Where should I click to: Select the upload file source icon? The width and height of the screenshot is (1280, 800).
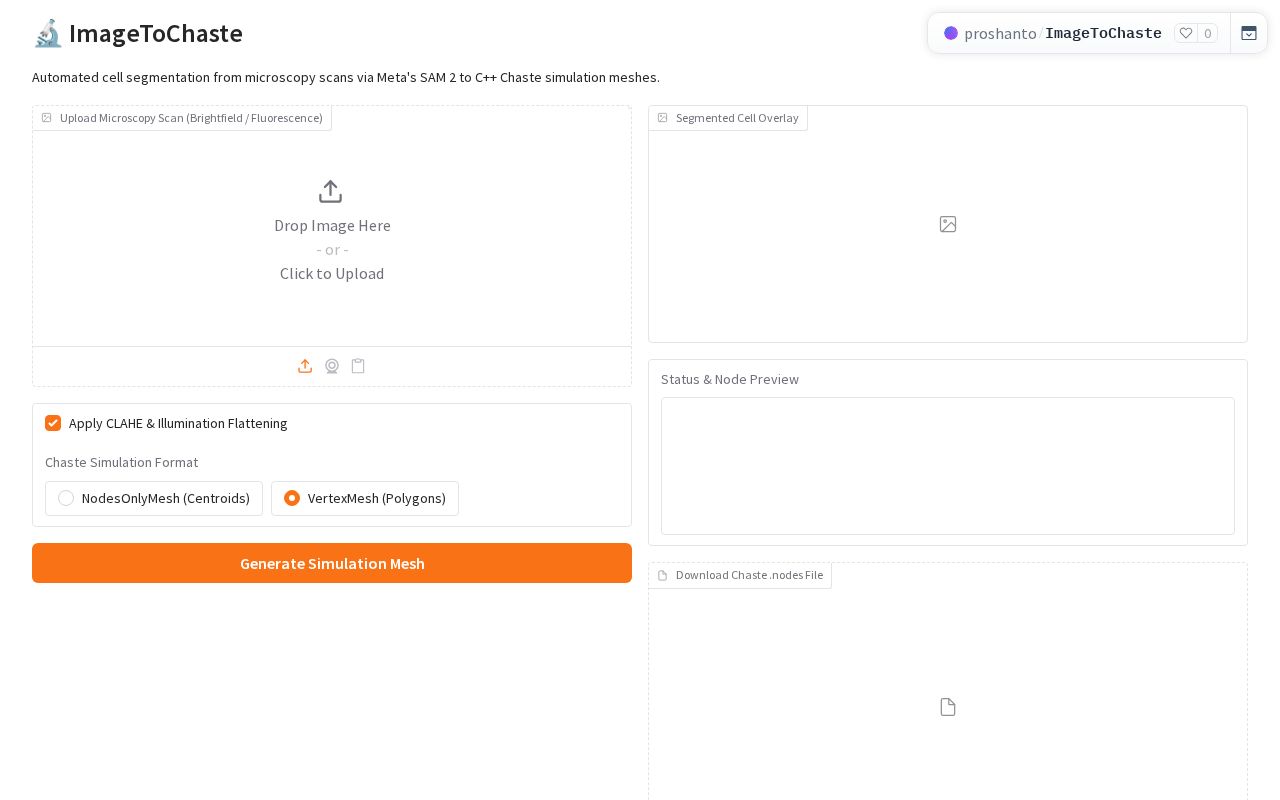(305, 366)
